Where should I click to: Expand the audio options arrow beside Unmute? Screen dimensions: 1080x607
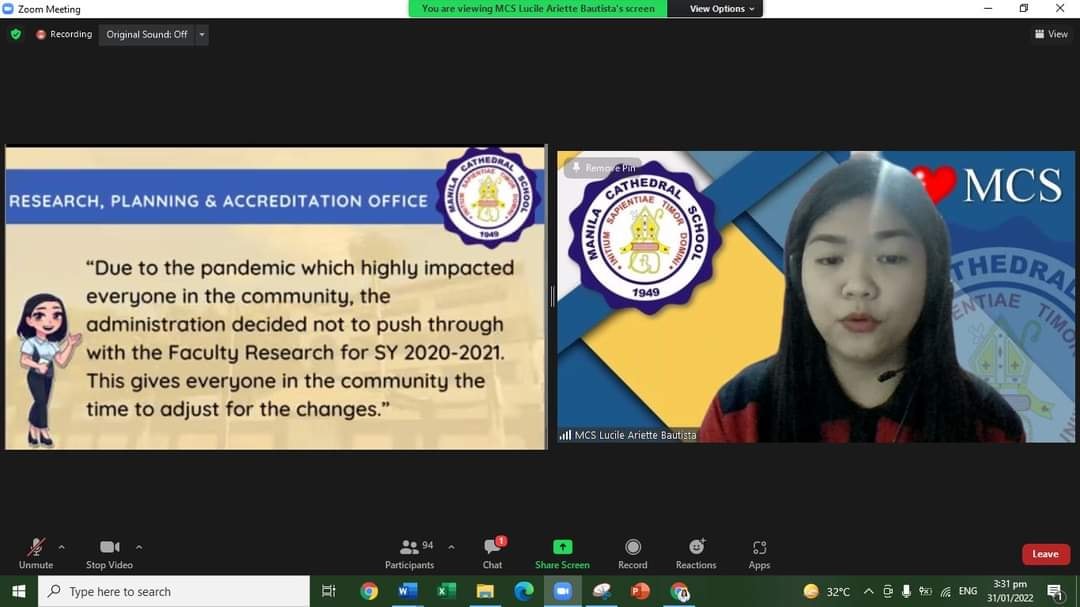click(62, 547)
